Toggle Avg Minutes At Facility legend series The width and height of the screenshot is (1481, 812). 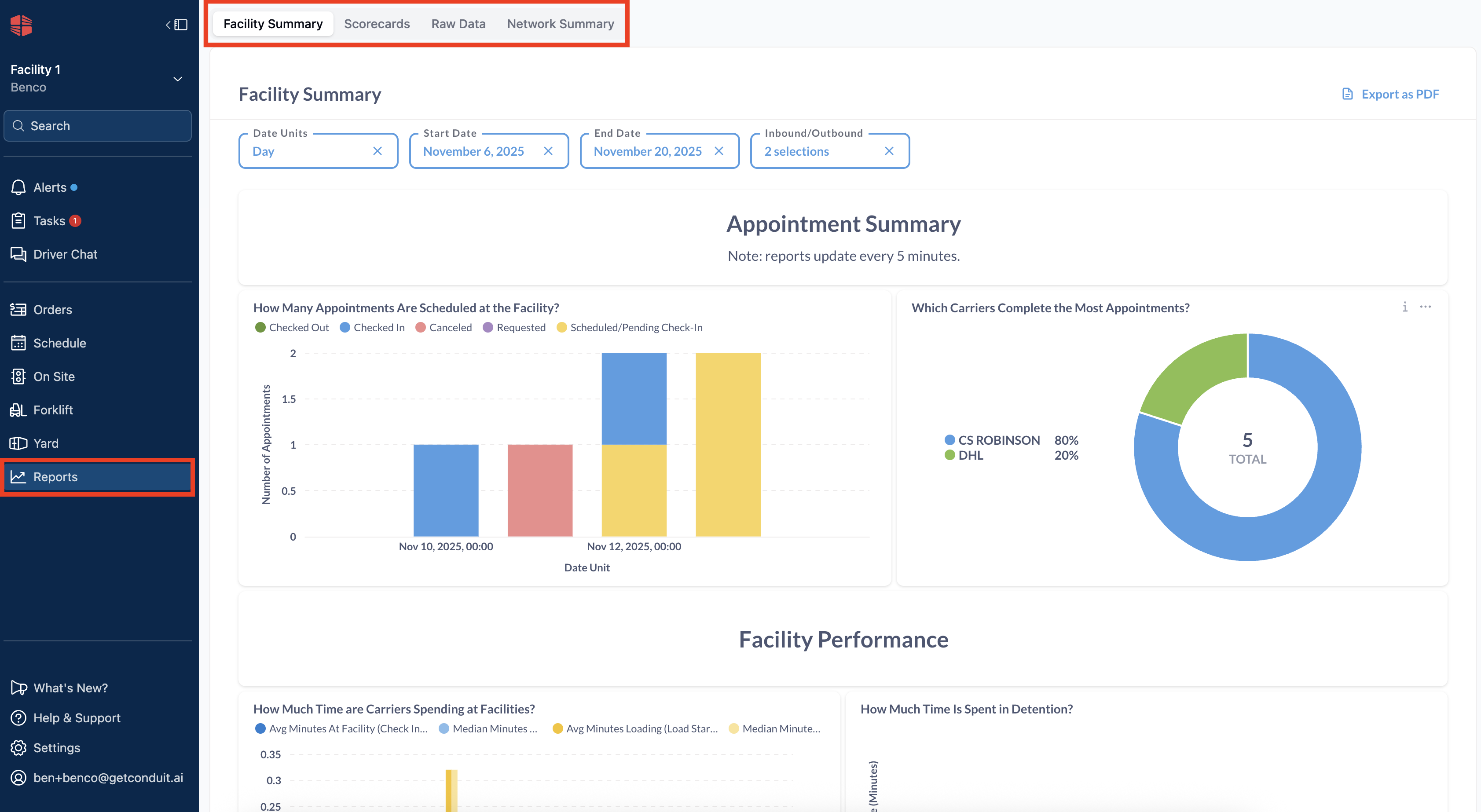coord(341,729)
